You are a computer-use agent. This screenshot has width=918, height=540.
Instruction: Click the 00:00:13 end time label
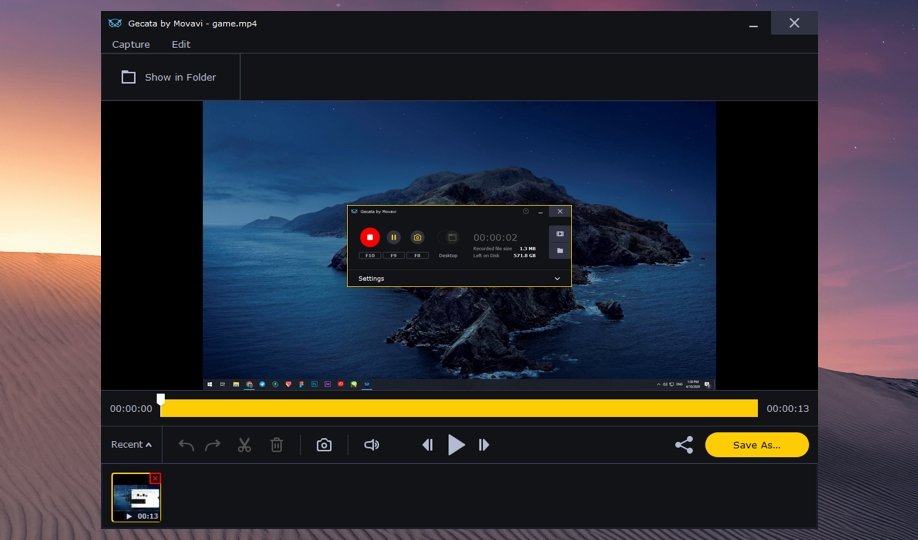[x=787, y=409]
